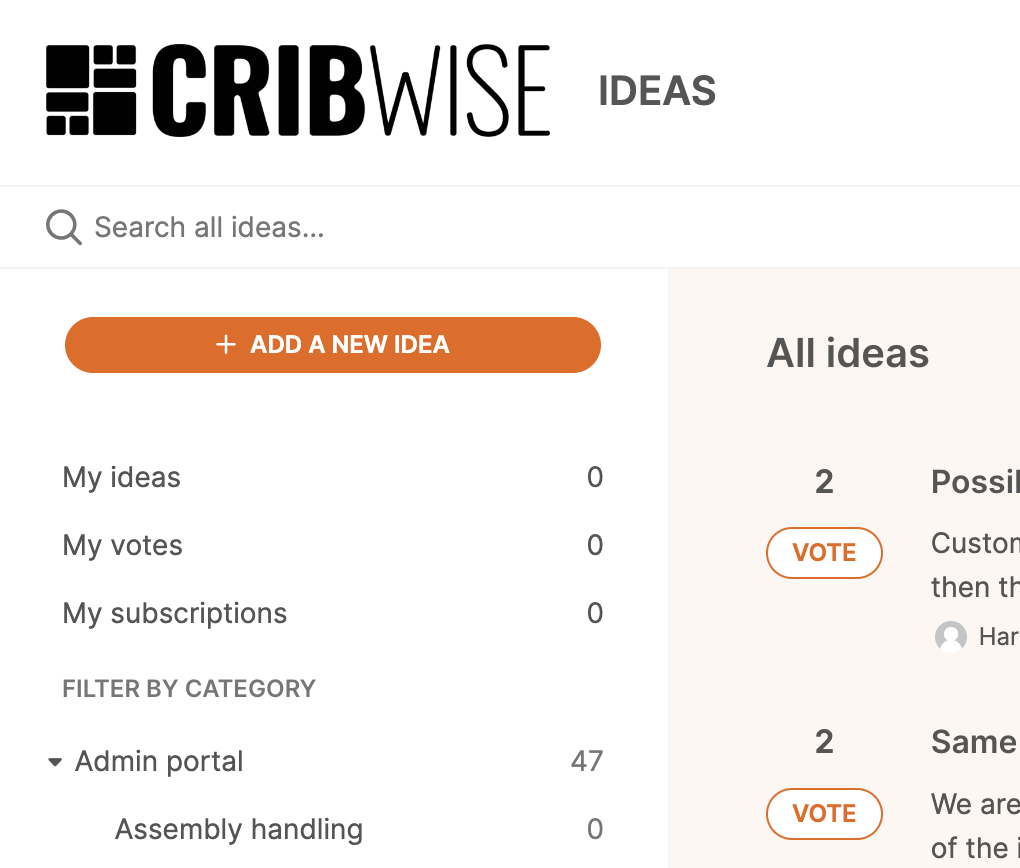Vote for the first idea

pyautogui.click(x=824, y=553)
